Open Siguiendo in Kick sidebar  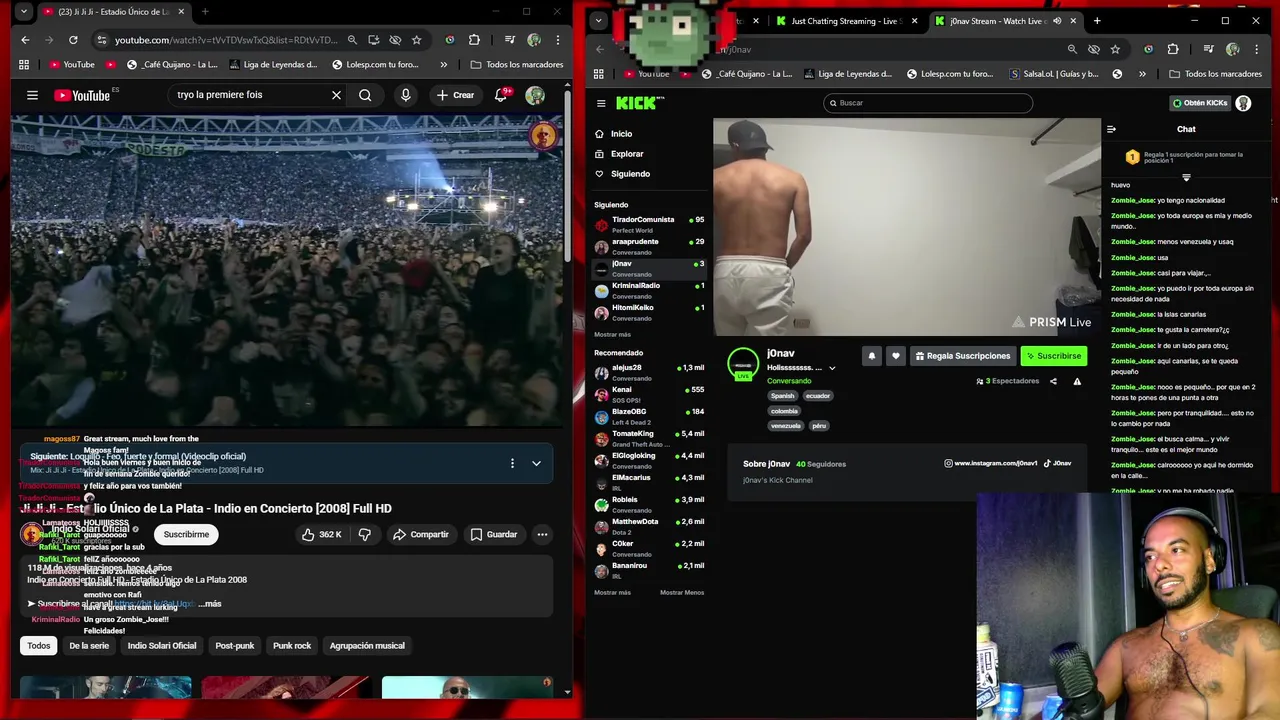pyautogui.click(x=630, y=174)
